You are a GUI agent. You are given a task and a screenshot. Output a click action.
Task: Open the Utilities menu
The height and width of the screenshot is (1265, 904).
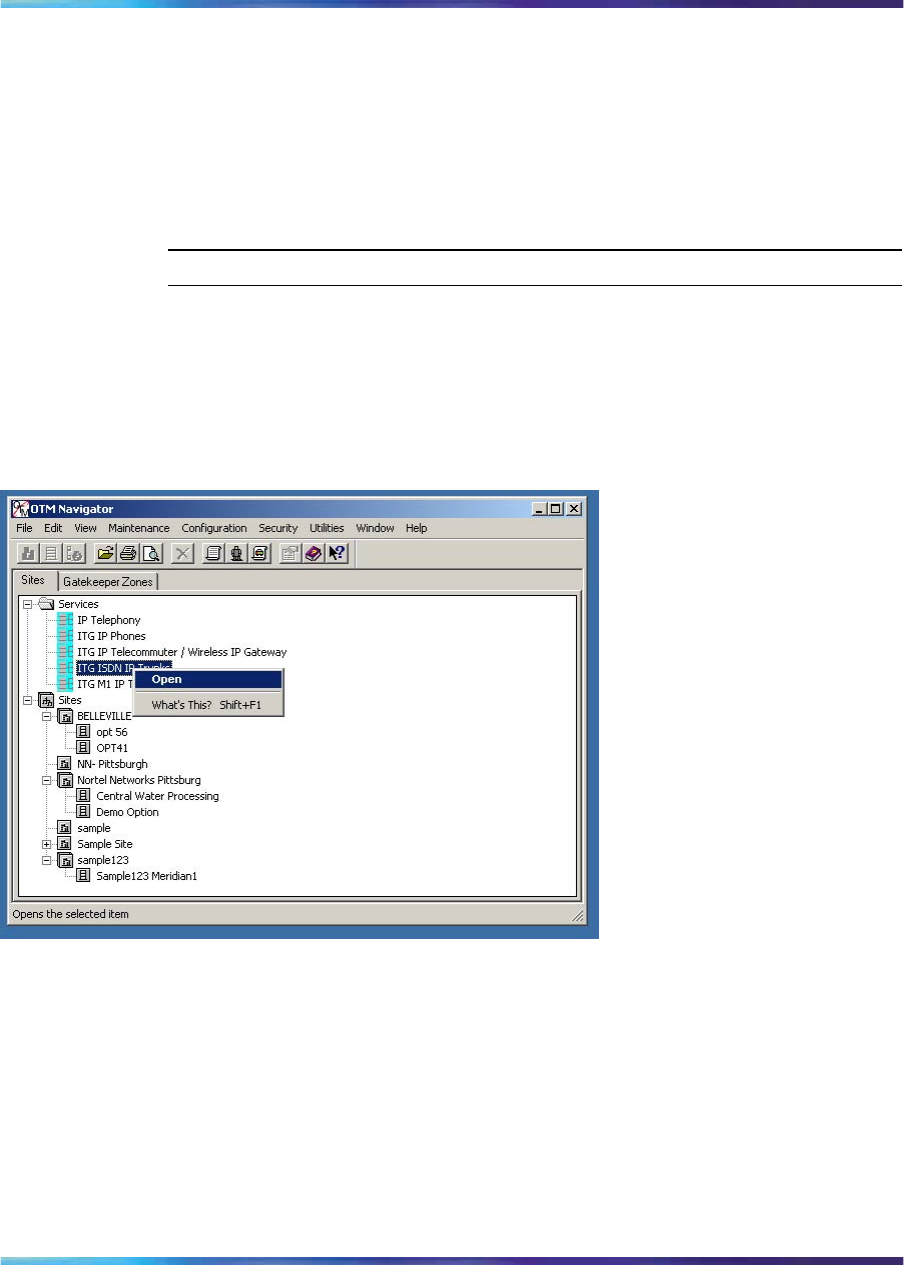(x=327, y=528)
